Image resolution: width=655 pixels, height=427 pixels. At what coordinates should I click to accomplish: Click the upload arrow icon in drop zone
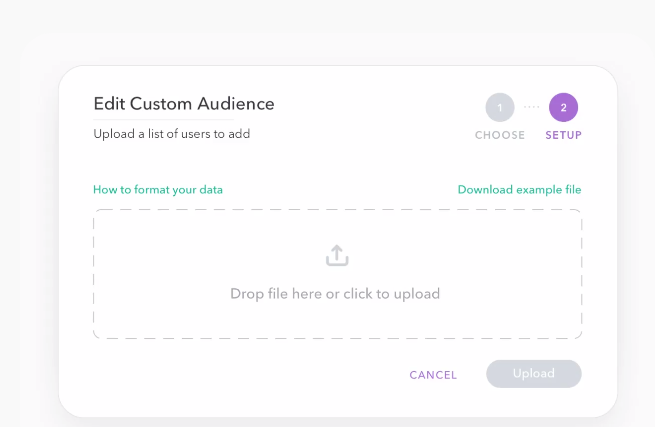(x=337, y=255)
